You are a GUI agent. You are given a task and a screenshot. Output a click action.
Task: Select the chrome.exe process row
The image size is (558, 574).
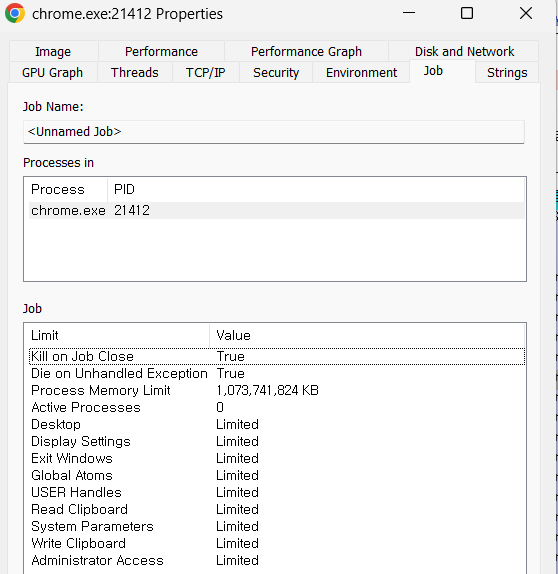coord(276,210)
